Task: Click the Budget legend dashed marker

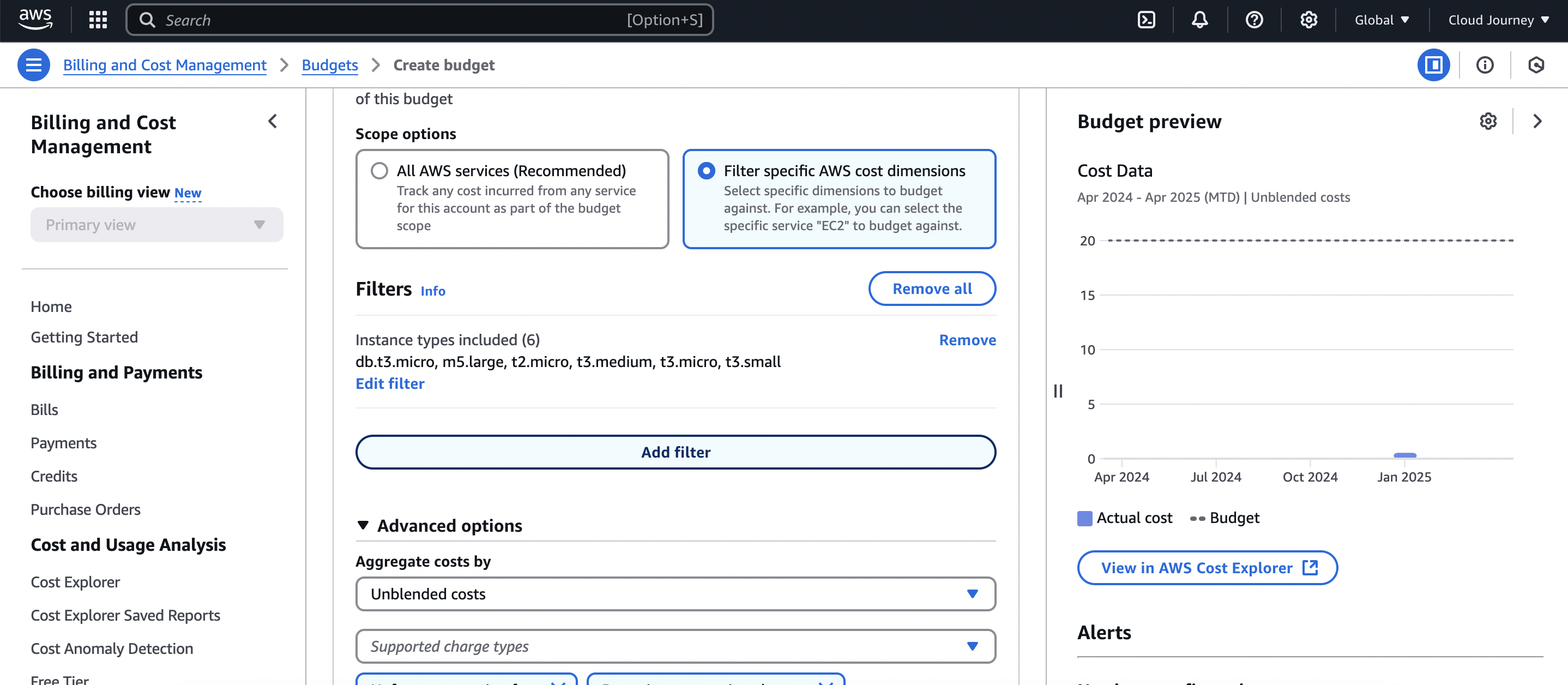Action: (x=1197, y=518)
